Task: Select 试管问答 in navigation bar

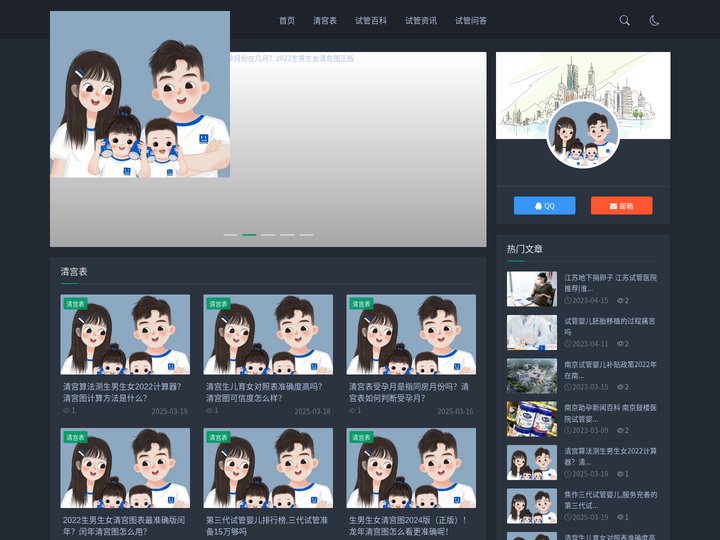Action: point(471,21)
